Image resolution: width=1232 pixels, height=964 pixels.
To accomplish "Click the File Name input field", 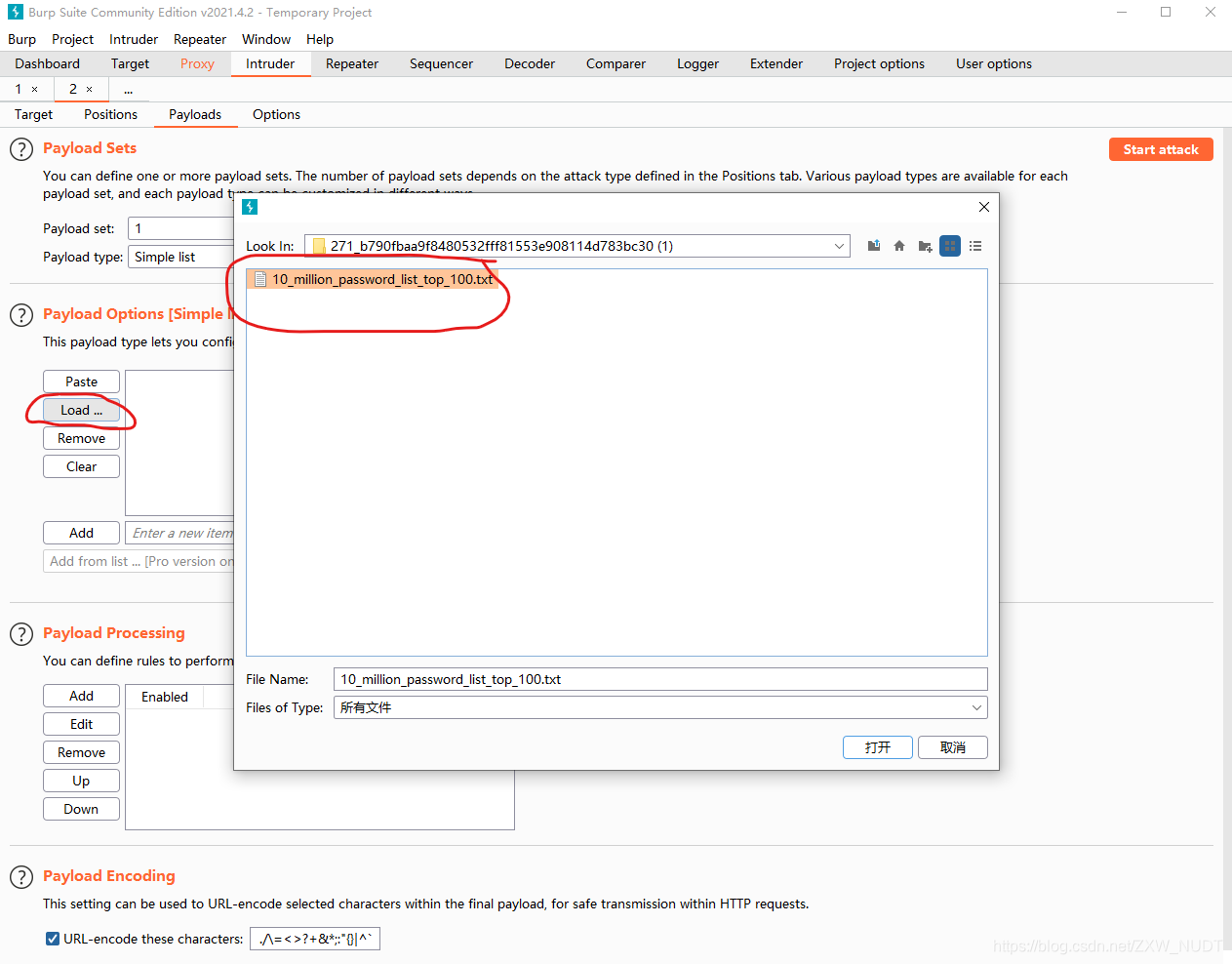I will tap(659, 678).
